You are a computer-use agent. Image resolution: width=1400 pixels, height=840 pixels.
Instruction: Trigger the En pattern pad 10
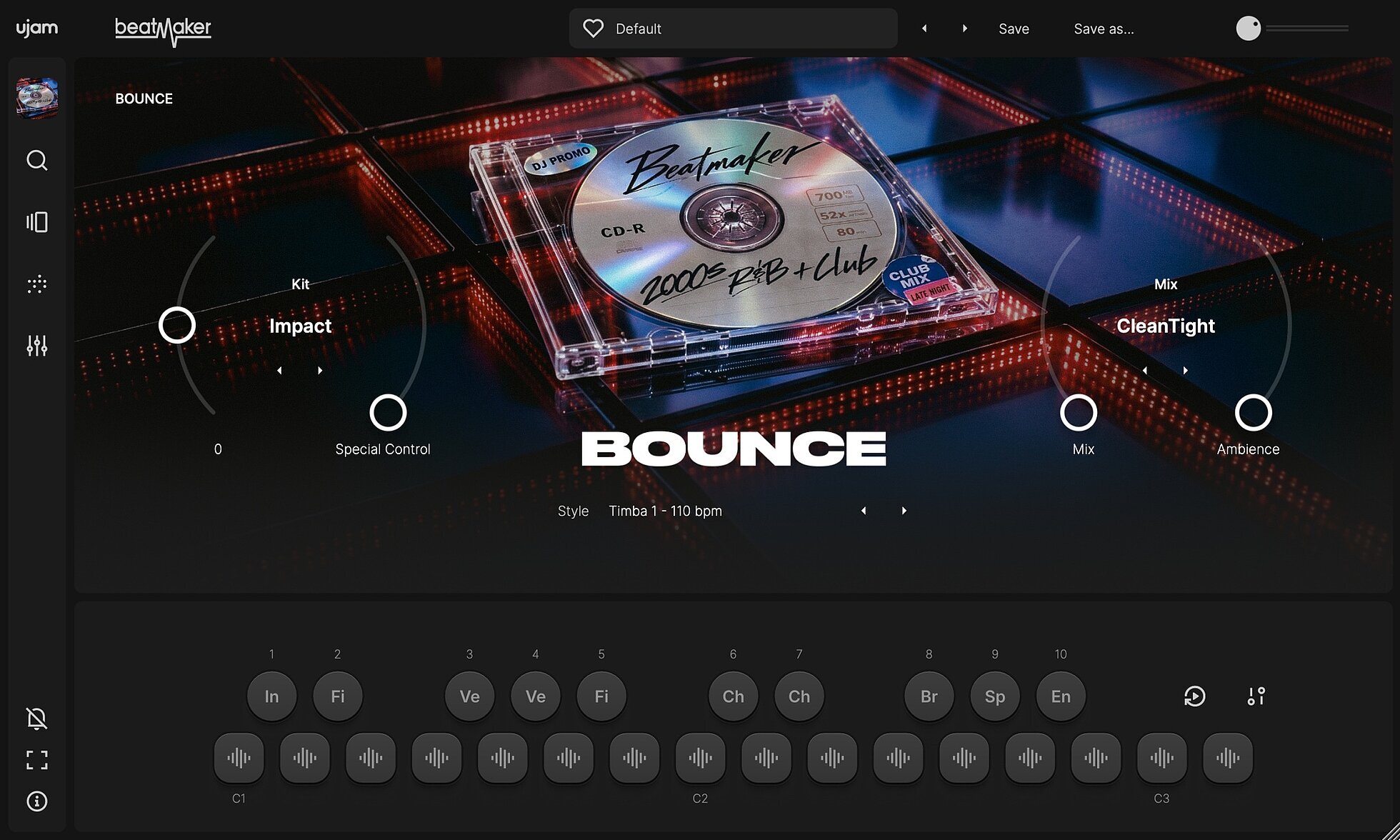1061,696
